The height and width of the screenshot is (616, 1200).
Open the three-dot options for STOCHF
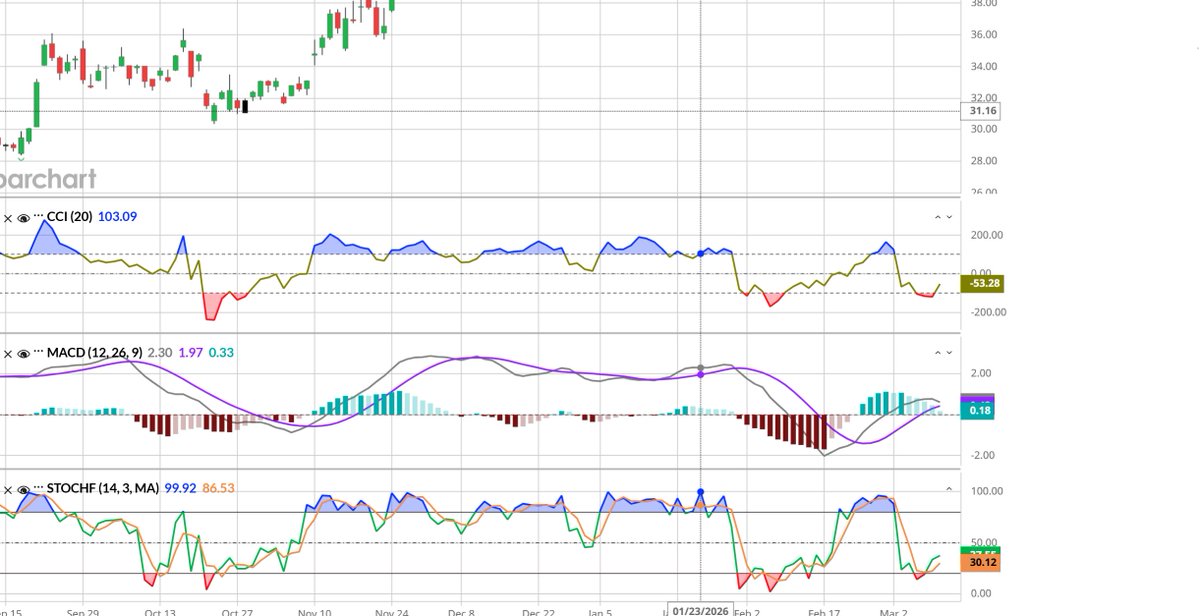(x=39, y=488)
